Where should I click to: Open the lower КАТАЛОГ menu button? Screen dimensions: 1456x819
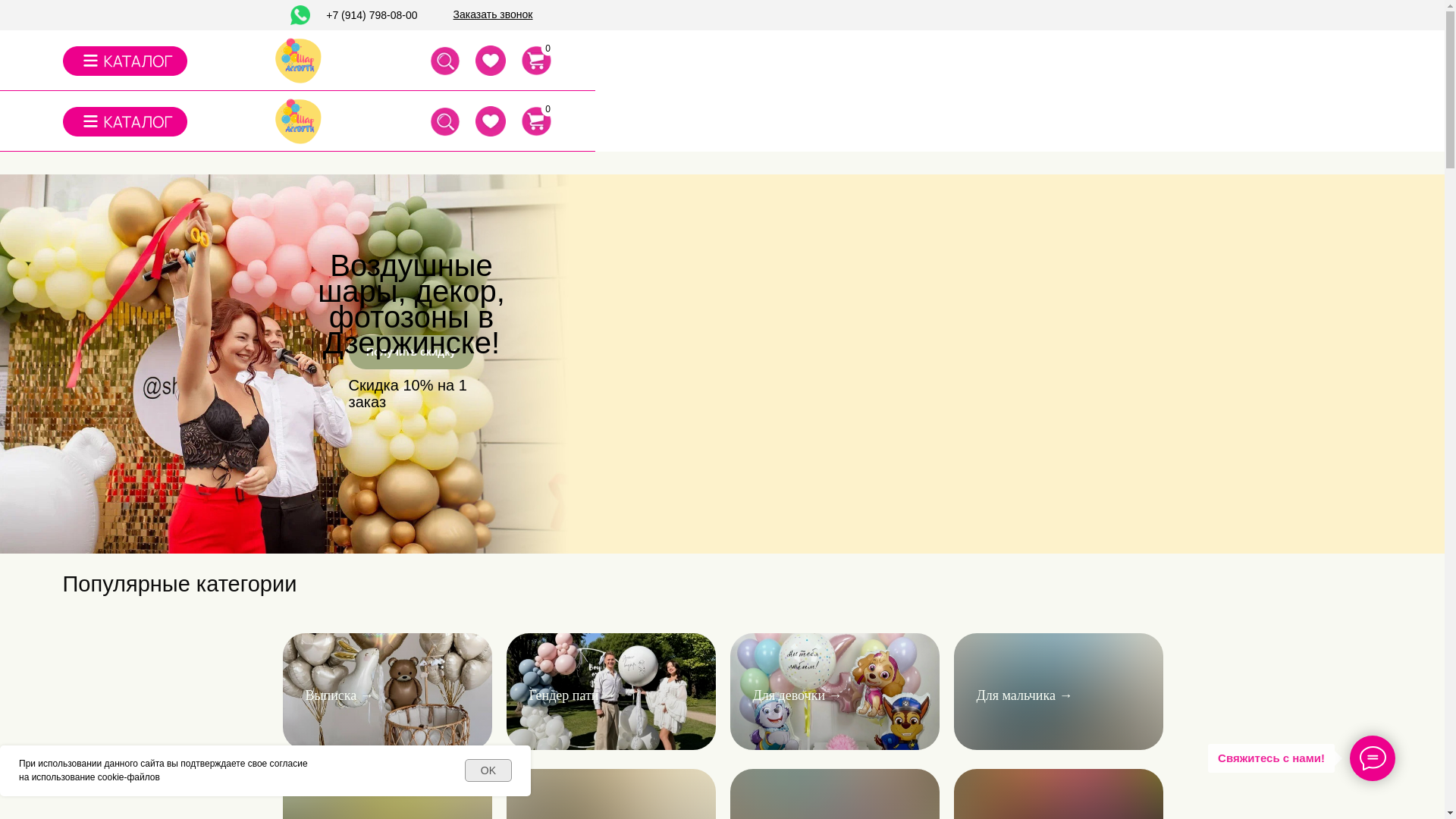pos(125,121)
